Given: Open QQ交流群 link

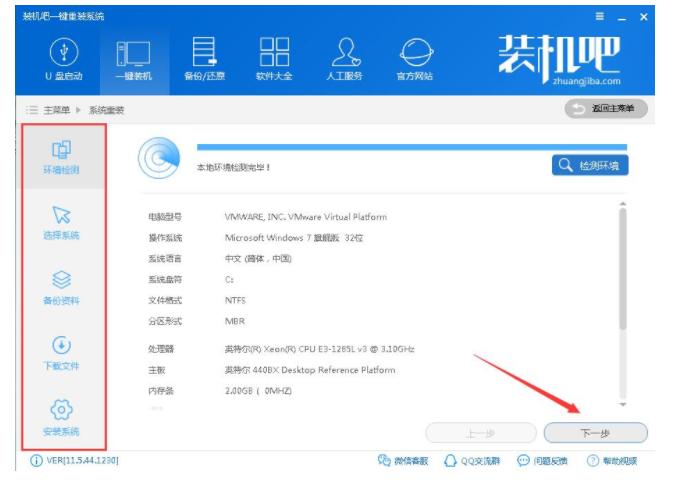Looking at the screenshot, I should tap(472, 461).
